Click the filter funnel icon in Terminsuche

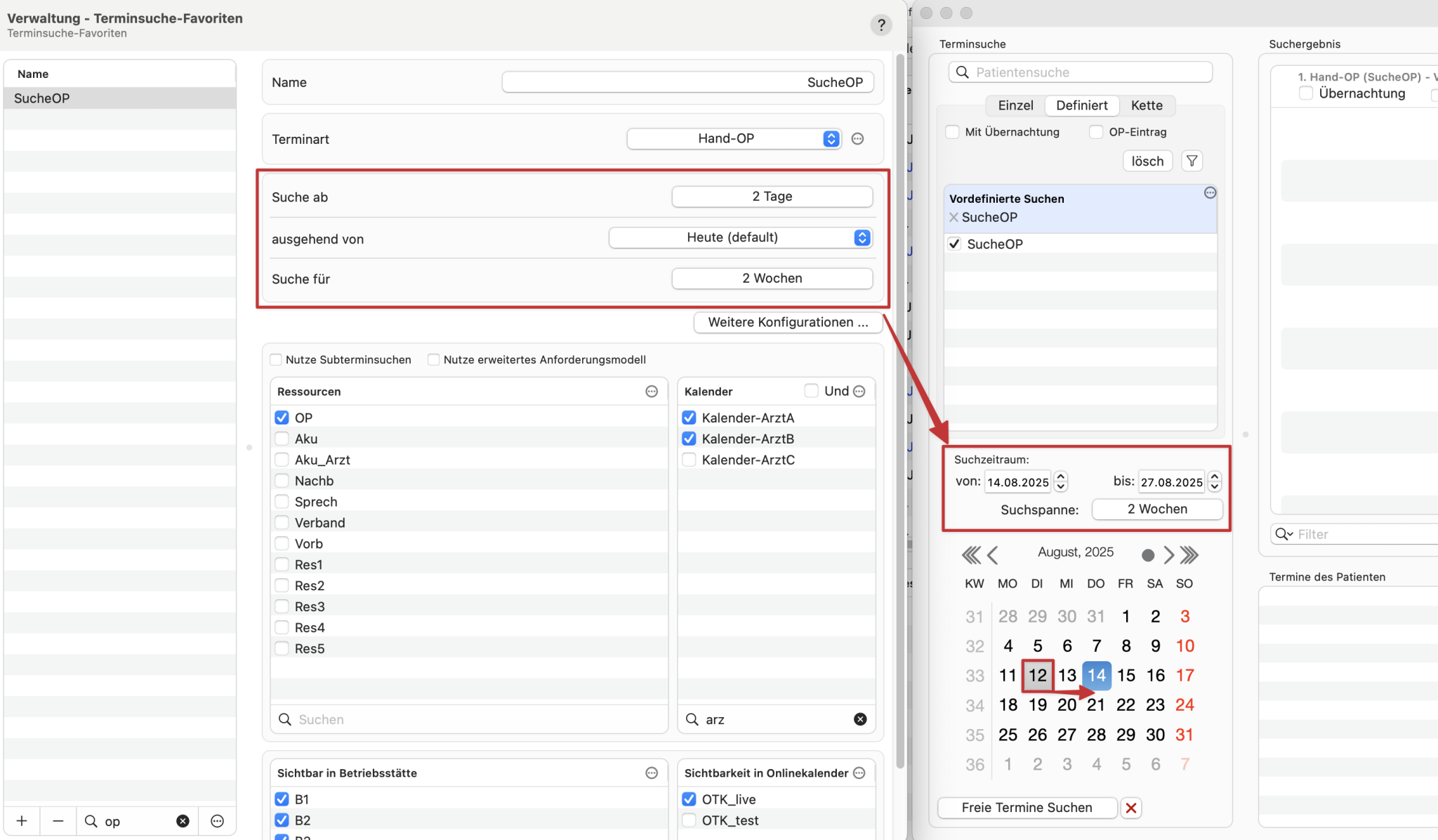(1192, 161)
